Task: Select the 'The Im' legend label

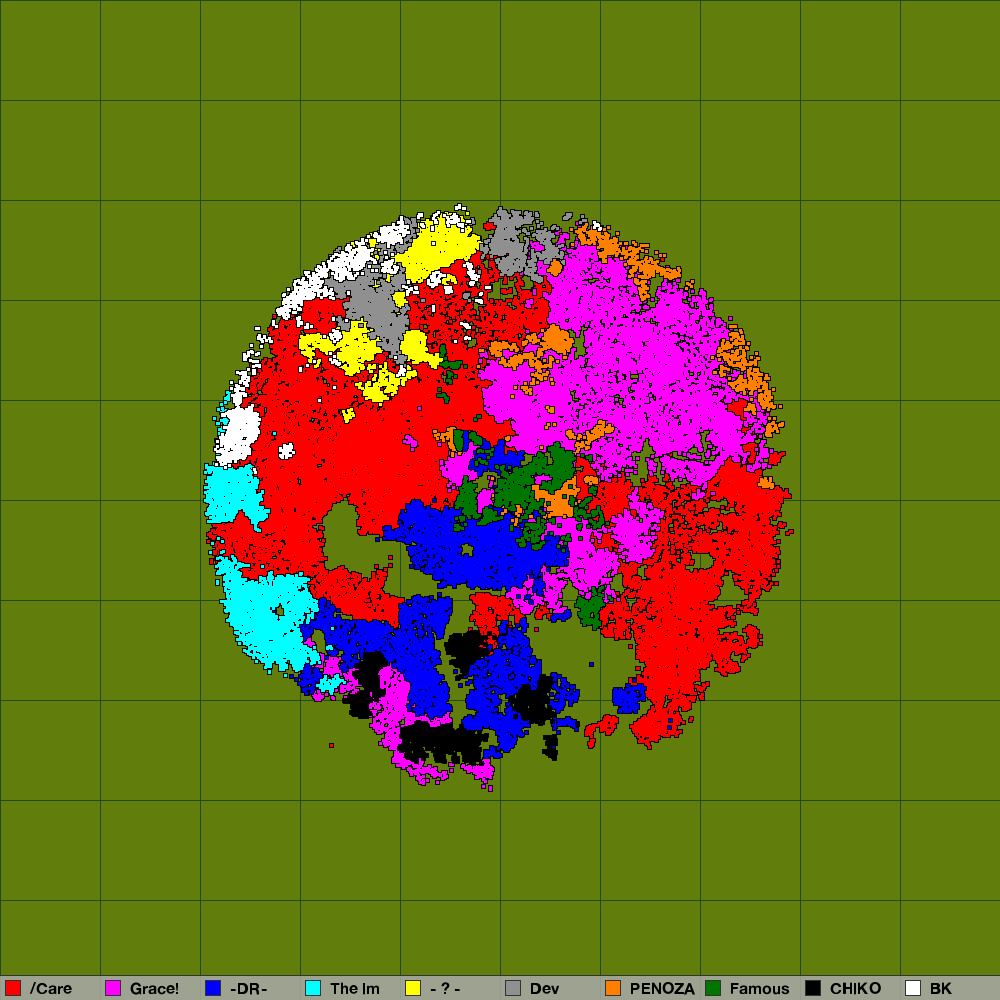Action: pos(355,989)
